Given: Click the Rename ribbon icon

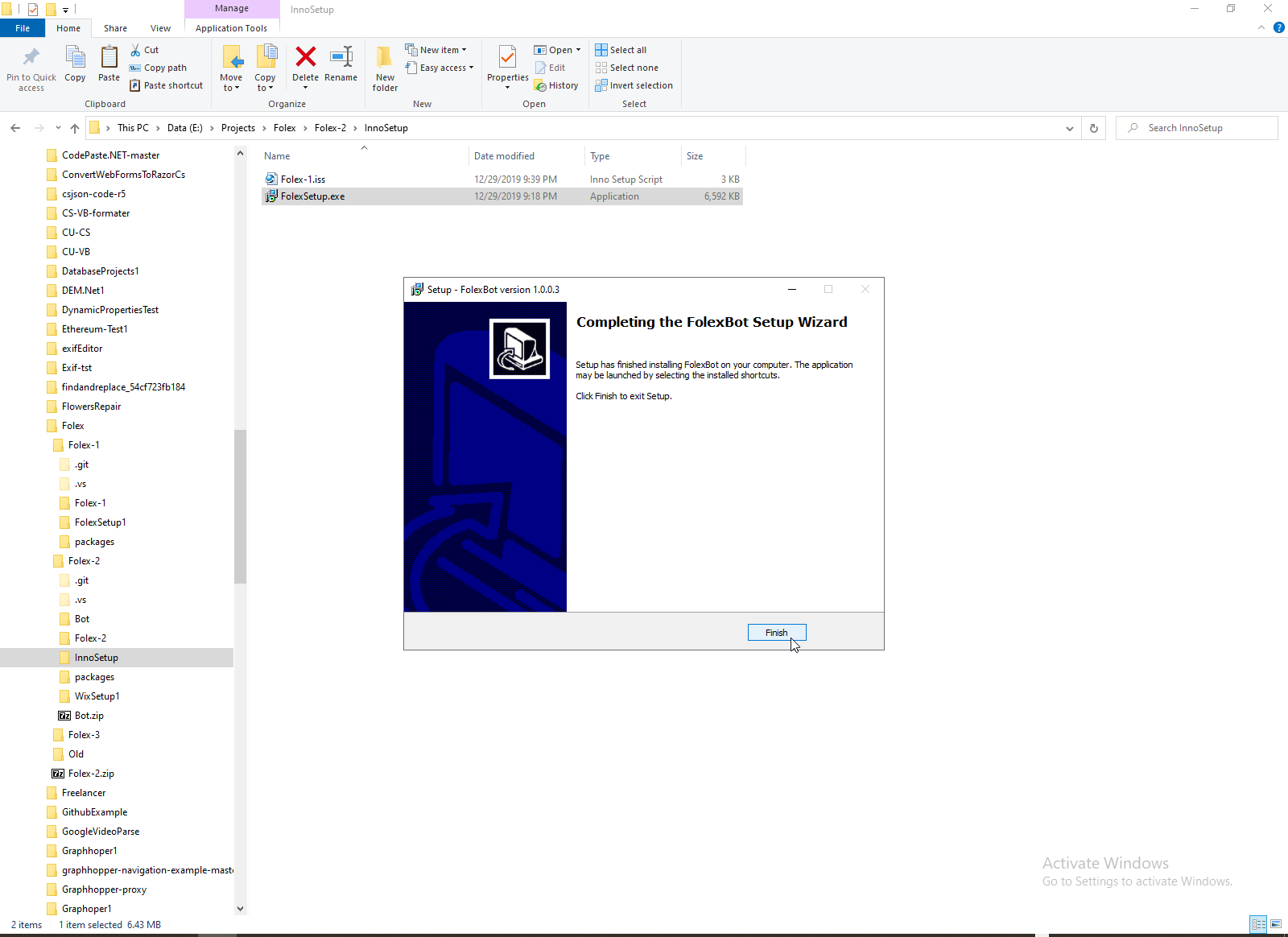Looking at the screenshot, I should point(341,56).
